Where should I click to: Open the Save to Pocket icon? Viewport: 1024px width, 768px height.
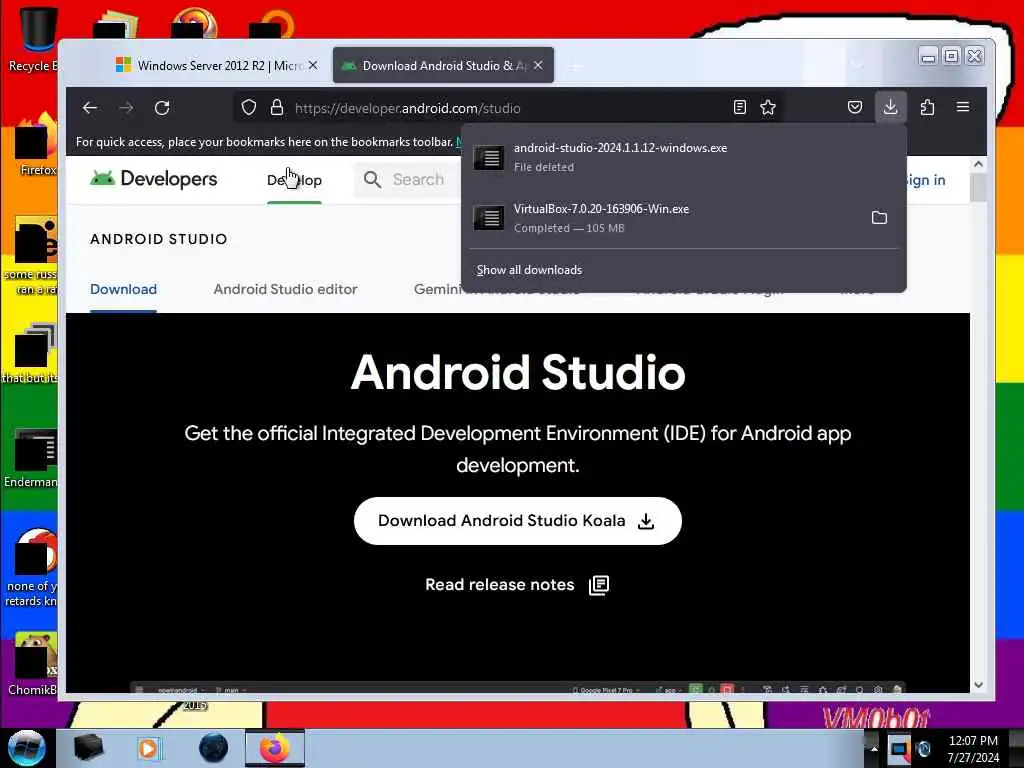[x=855, y=107]
